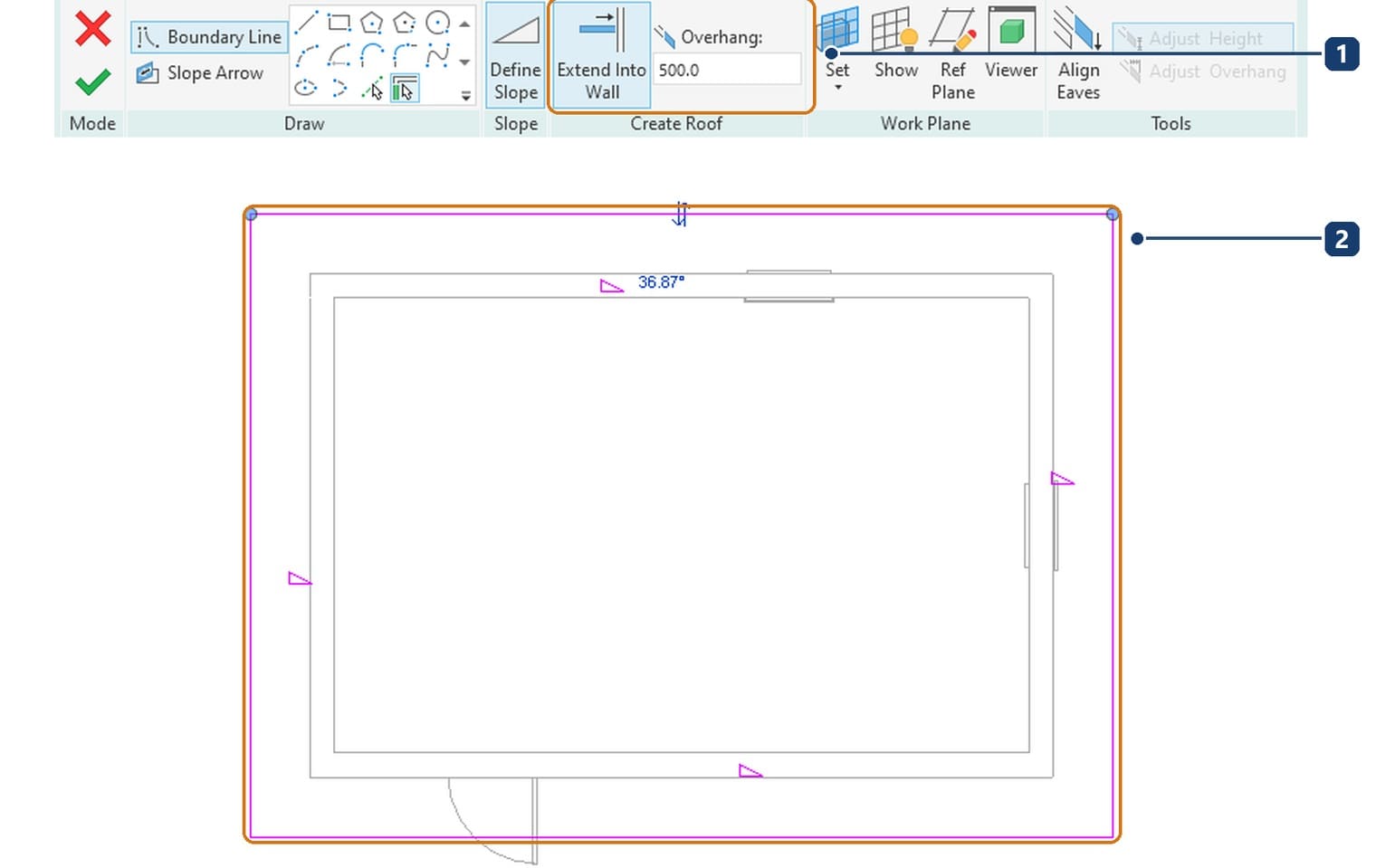Click the Overhang value field
1376x868 pixels.
[727, 70]
